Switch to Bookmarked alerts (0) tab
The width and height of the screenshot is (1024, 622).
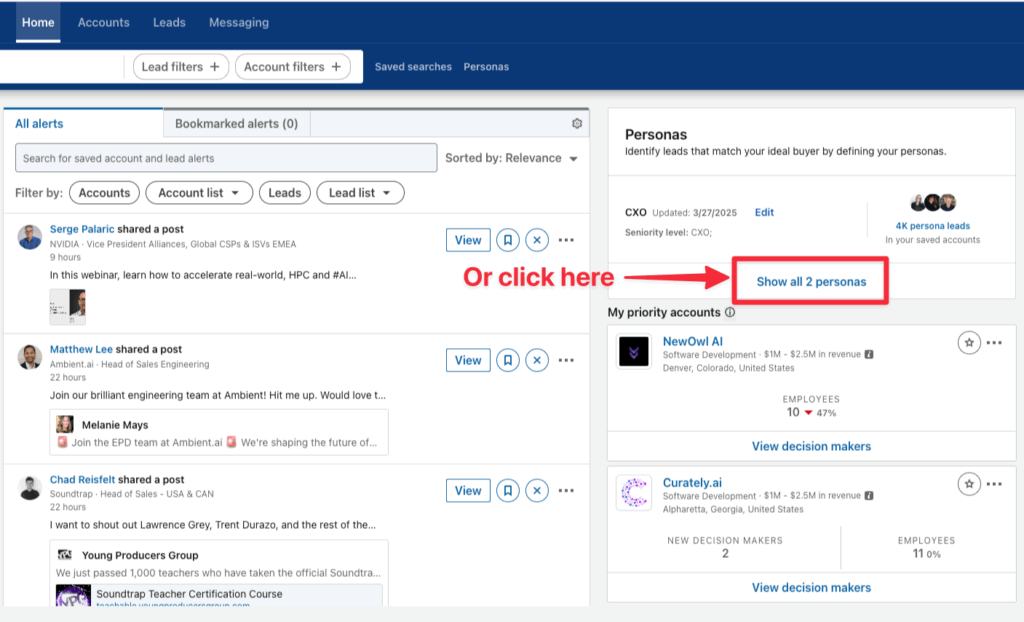point(236,123)
